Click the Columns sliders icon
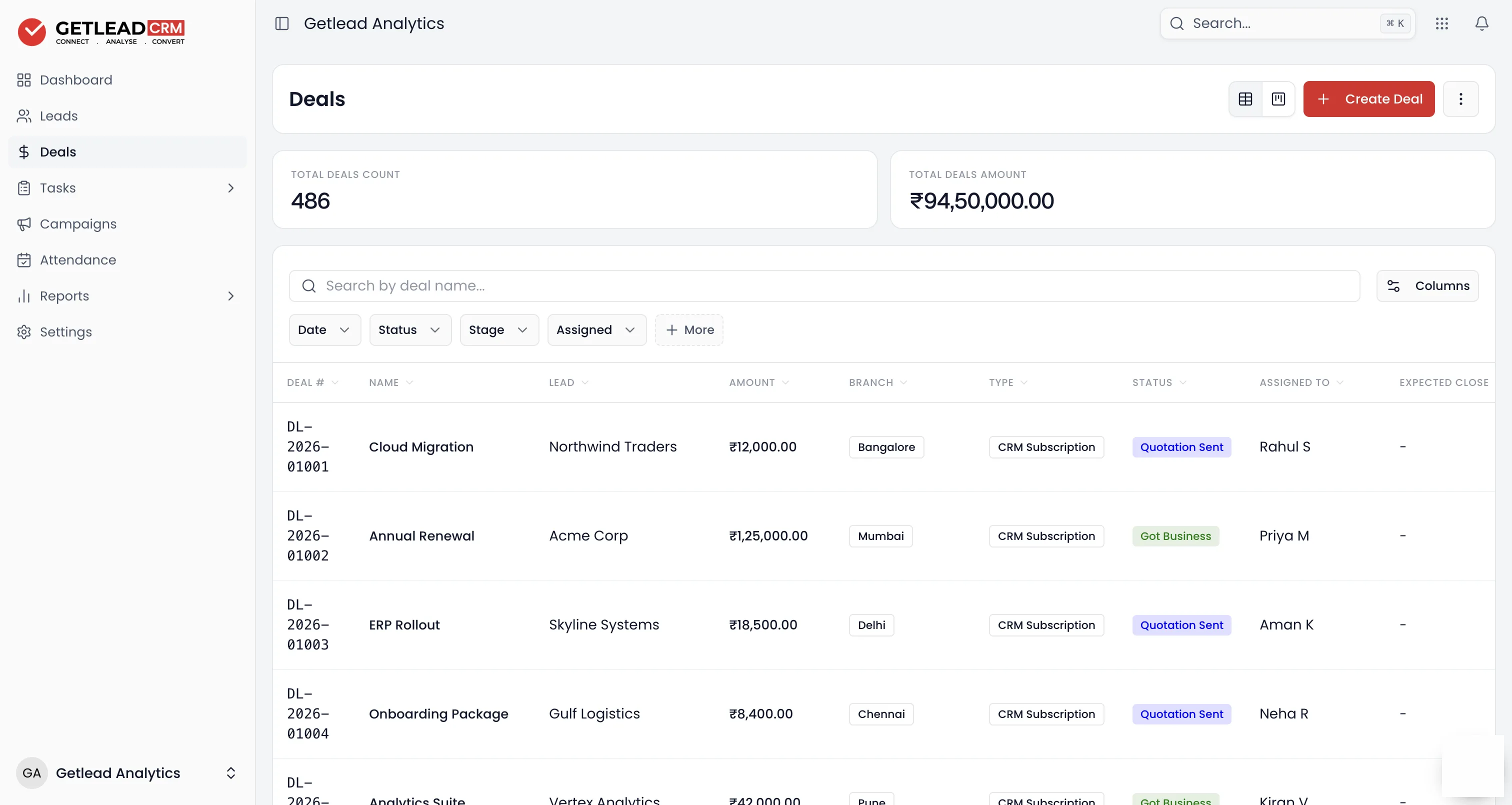The width and height of the screenshot is (1512, 805). pyautogui.click(x=1393, y=286)
